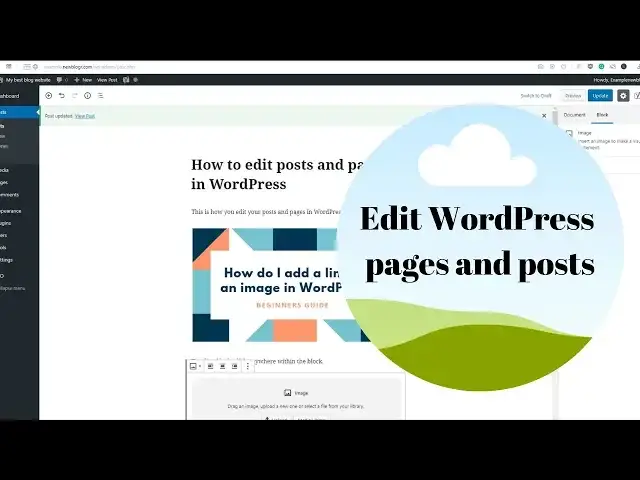The width and height of the screenshot is (640, 480).
Task: Switch to the Document tab
Action: [x=574, y=115]
